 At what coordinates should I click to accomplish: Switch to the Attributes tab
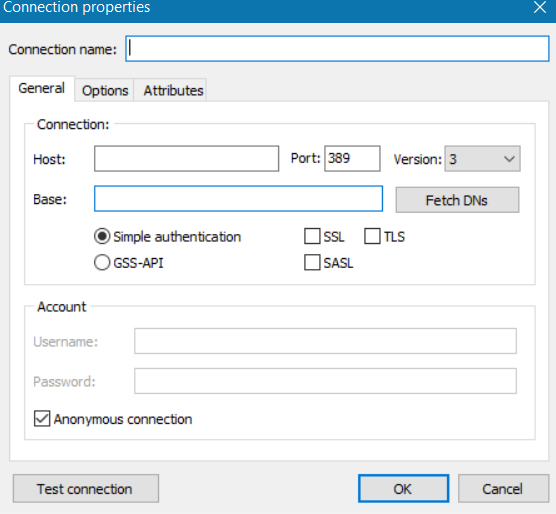point(173,91)
